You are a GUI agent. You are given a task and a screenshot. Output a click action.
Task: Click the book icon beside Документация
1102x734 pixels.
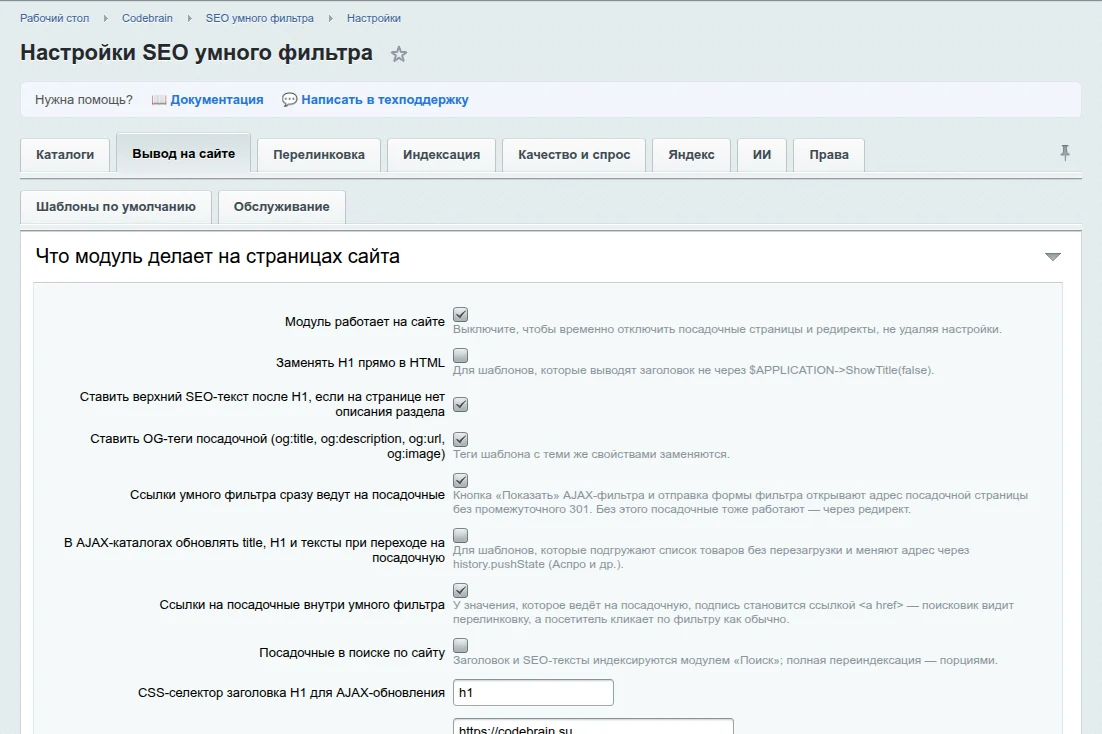(159, 100)
